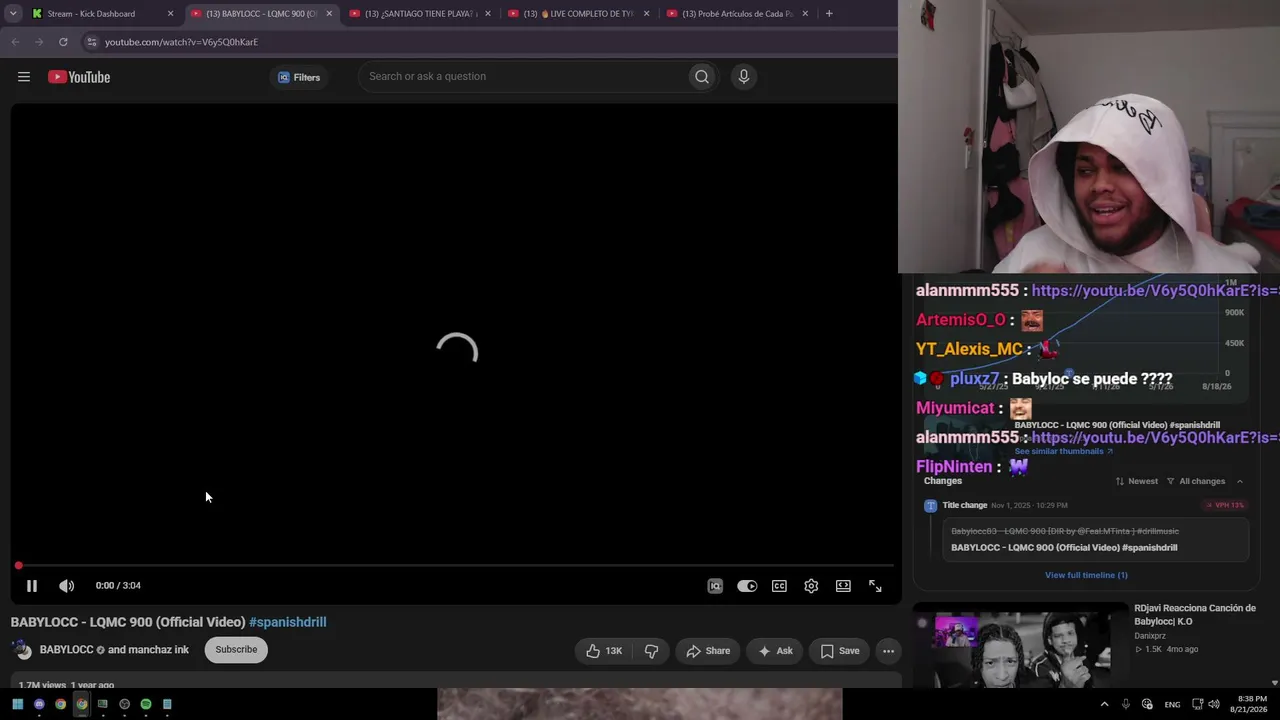
Task: Click the pluxz7 username in chat
Action: (974, 379)
